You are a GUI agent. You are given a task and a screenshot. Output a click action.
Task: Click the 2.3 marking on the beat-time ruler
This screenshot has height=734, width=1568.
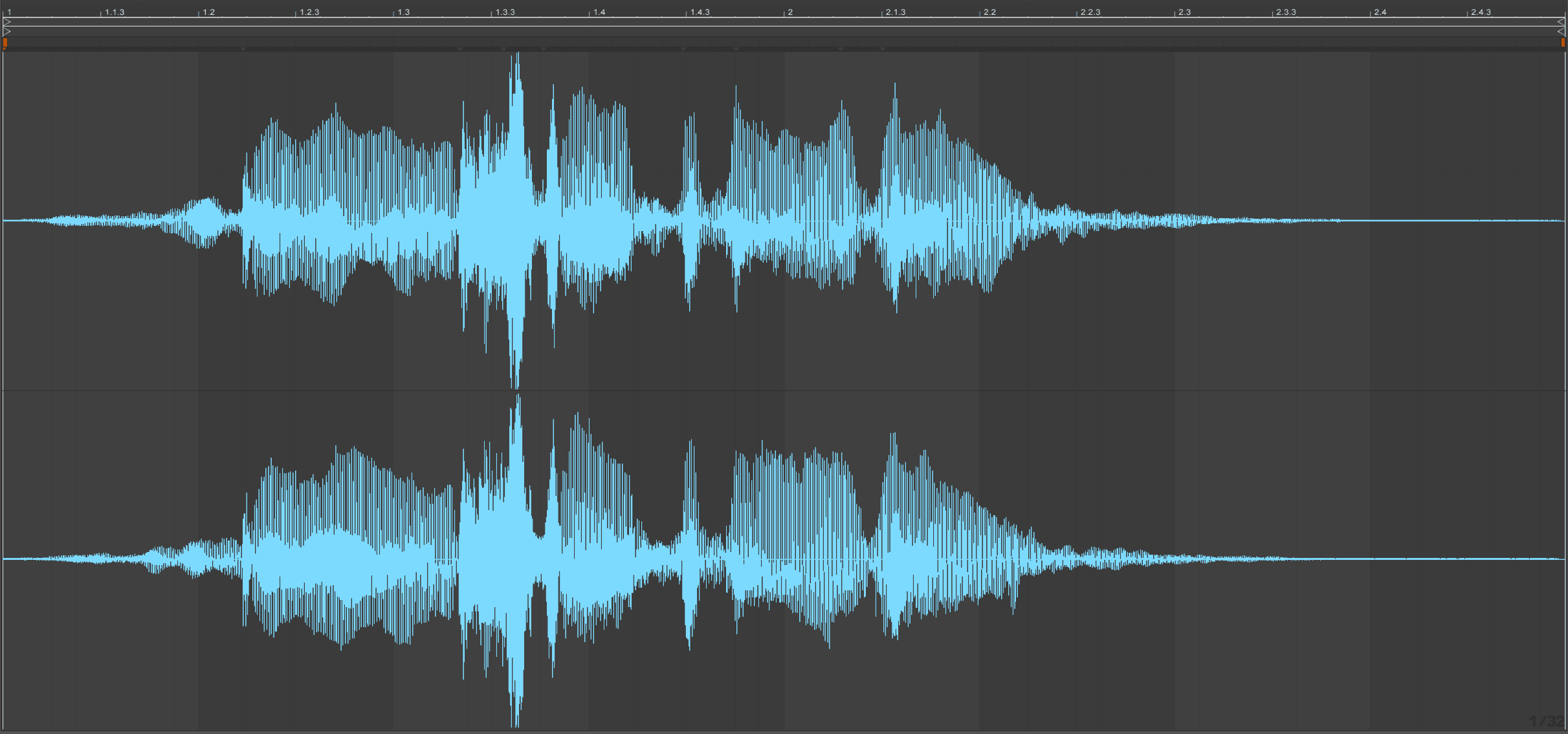pyautogui.click(x=1184, y=11)
